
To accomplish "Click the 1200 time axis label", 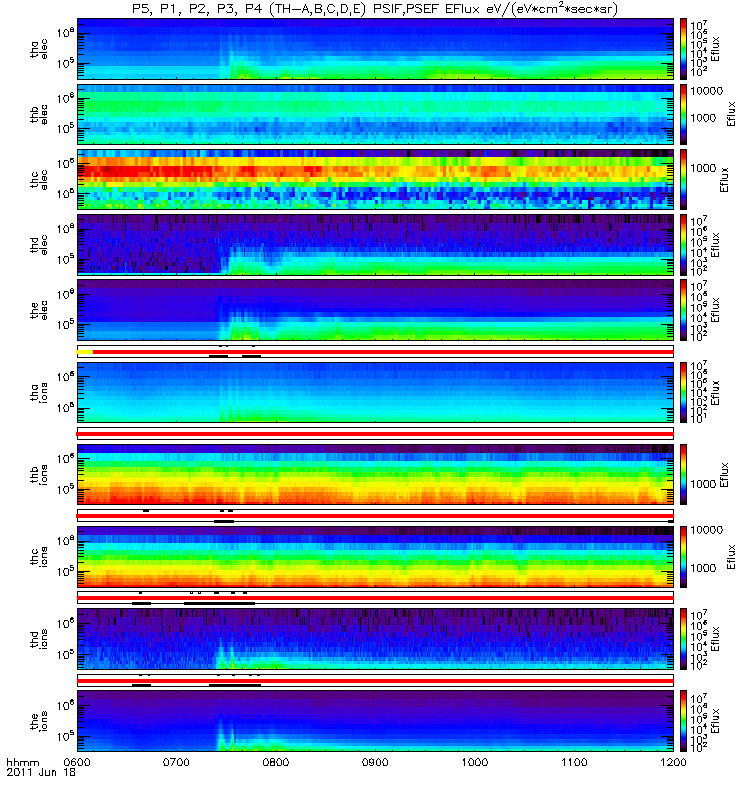I will point(673,762).
